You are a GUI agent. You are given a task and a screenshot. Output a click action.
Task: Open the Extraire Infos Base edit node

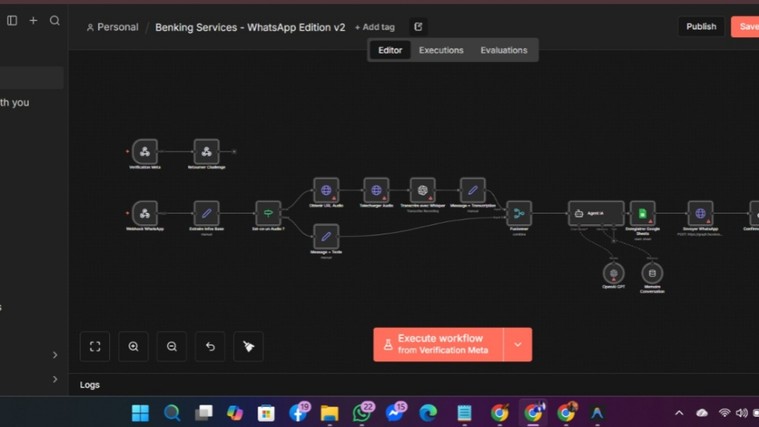tap(206, 213)
